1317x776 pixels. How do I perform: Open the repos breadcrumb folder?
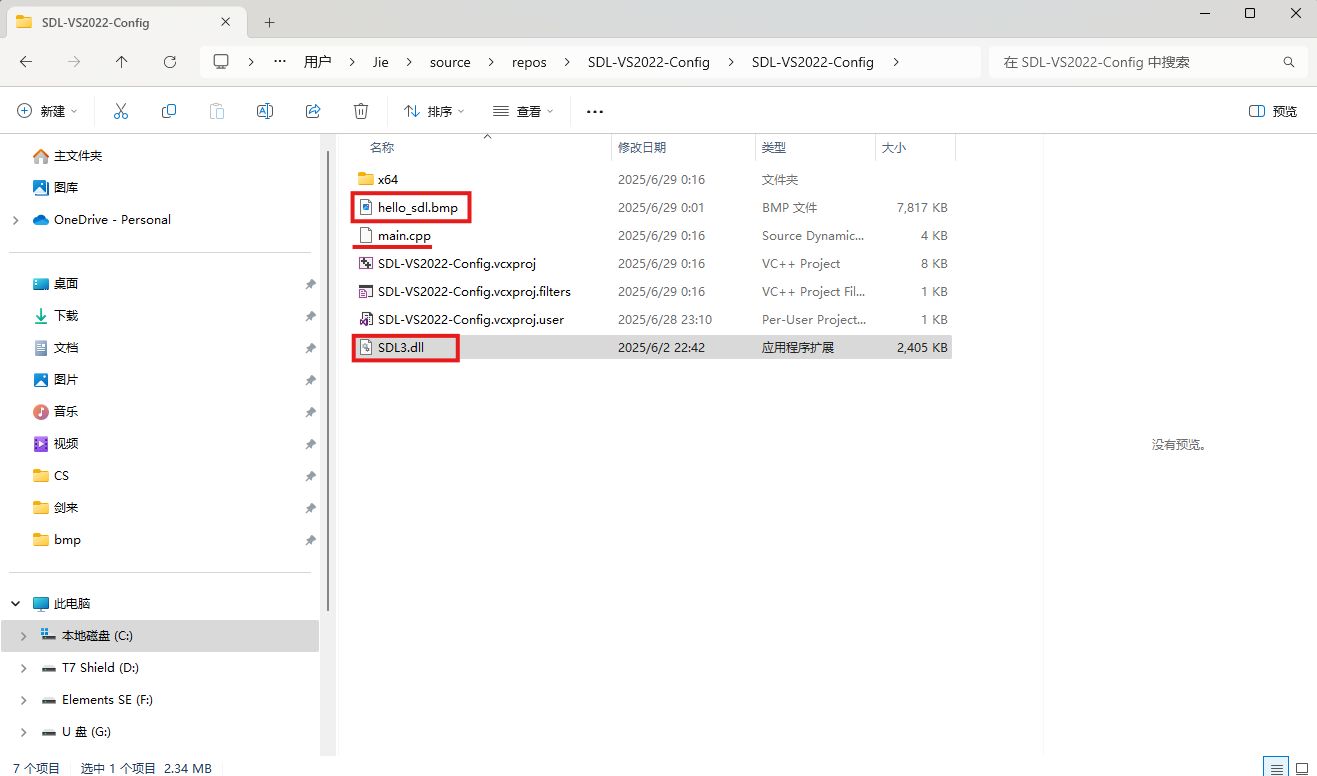pos(529,61)
